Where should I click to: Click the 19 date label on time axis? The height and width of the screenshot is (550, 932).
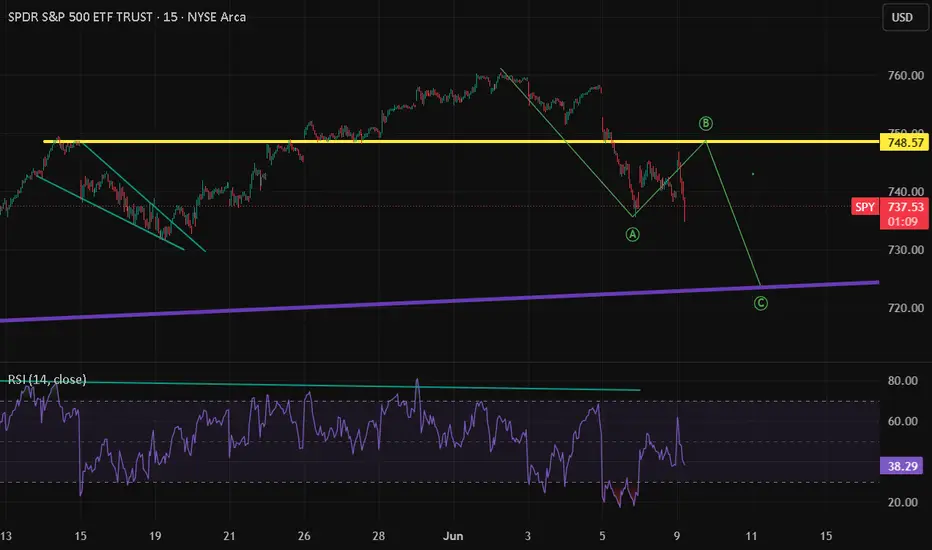[x=155, y=536]
